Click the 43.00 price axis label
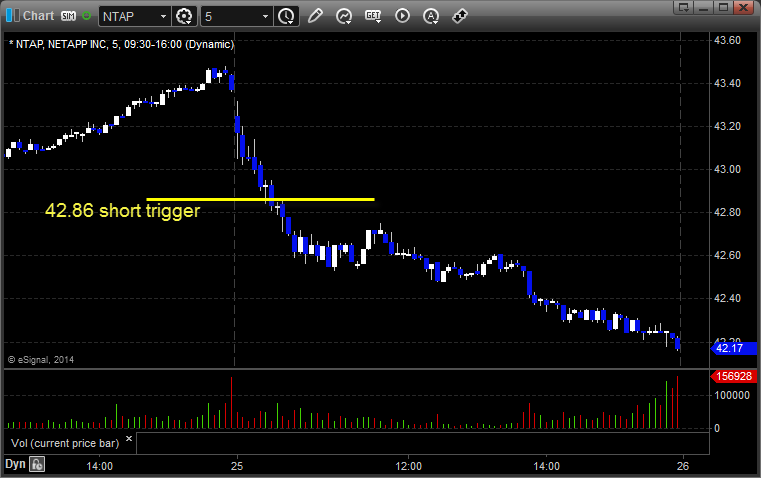Screen dimensions: 761x478 pyautogui.click(x=728, y=169)
